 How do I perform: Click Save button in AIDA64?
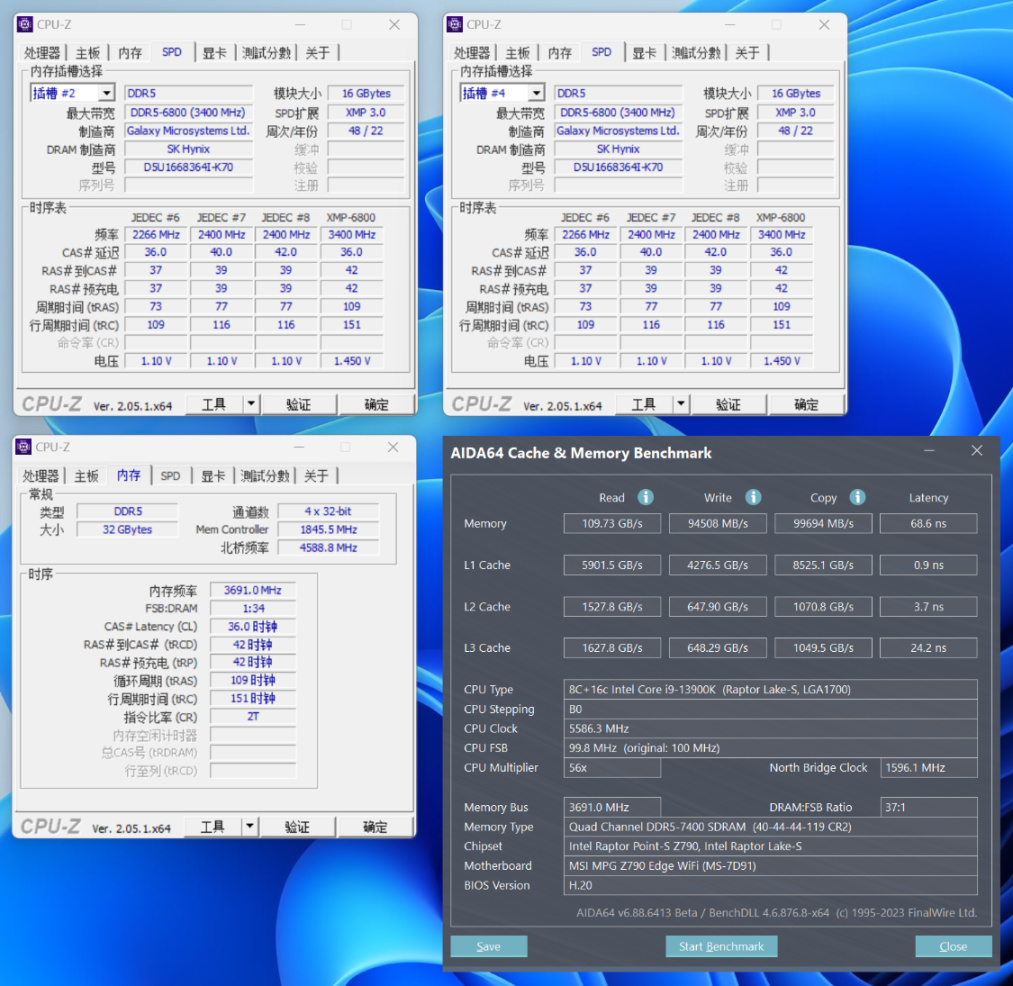(x=489, y=946)
